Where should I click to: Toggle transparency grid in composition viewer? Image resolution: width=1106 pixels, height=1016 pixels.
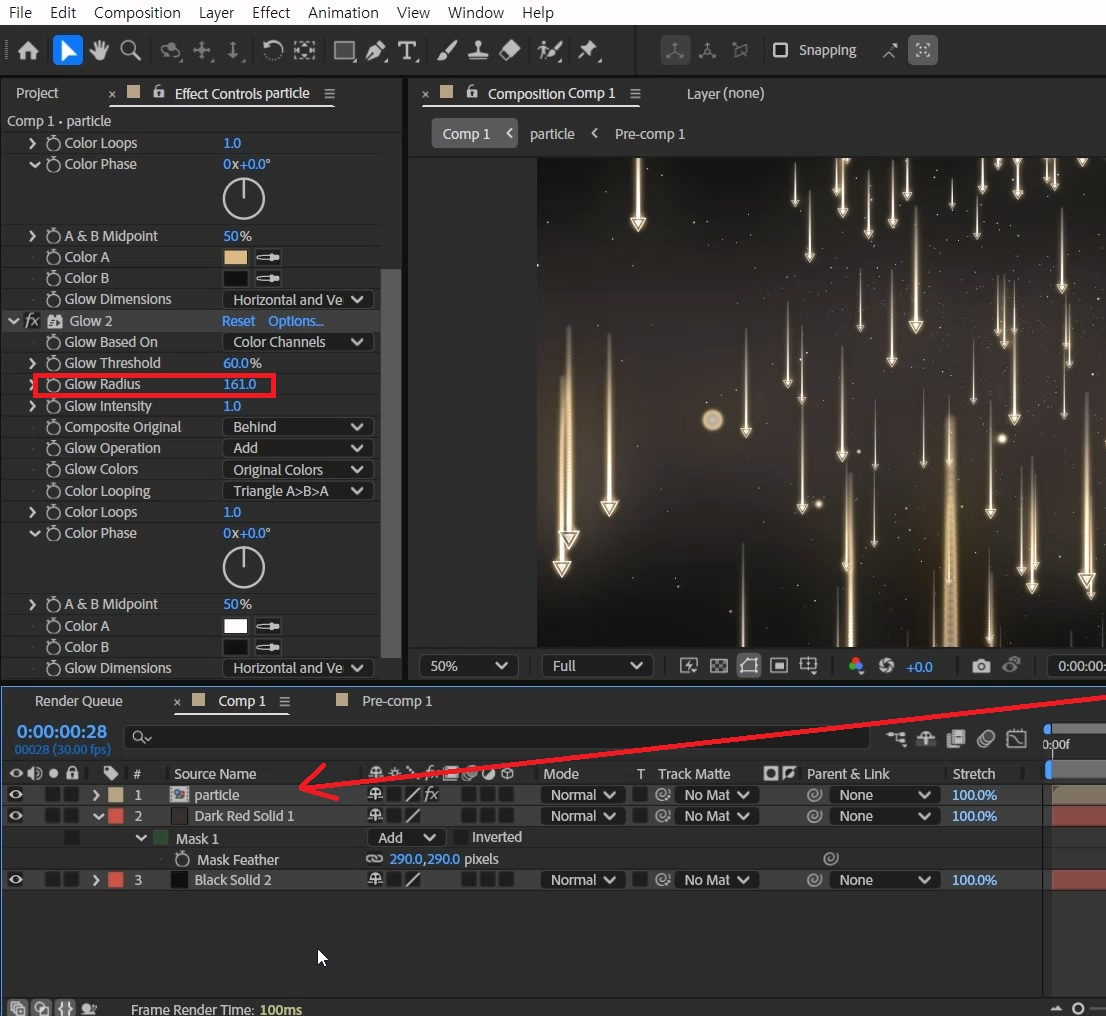719,666
